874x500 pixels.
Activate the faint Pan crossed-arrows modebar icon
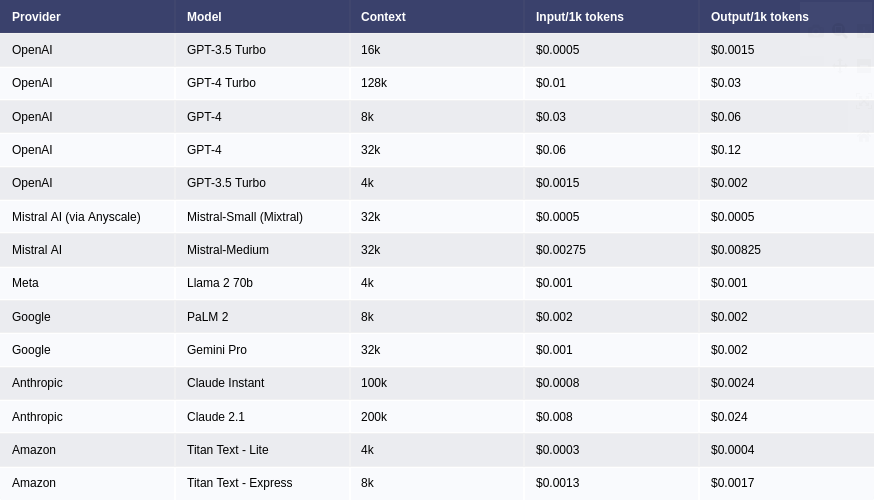coord(839,66)
